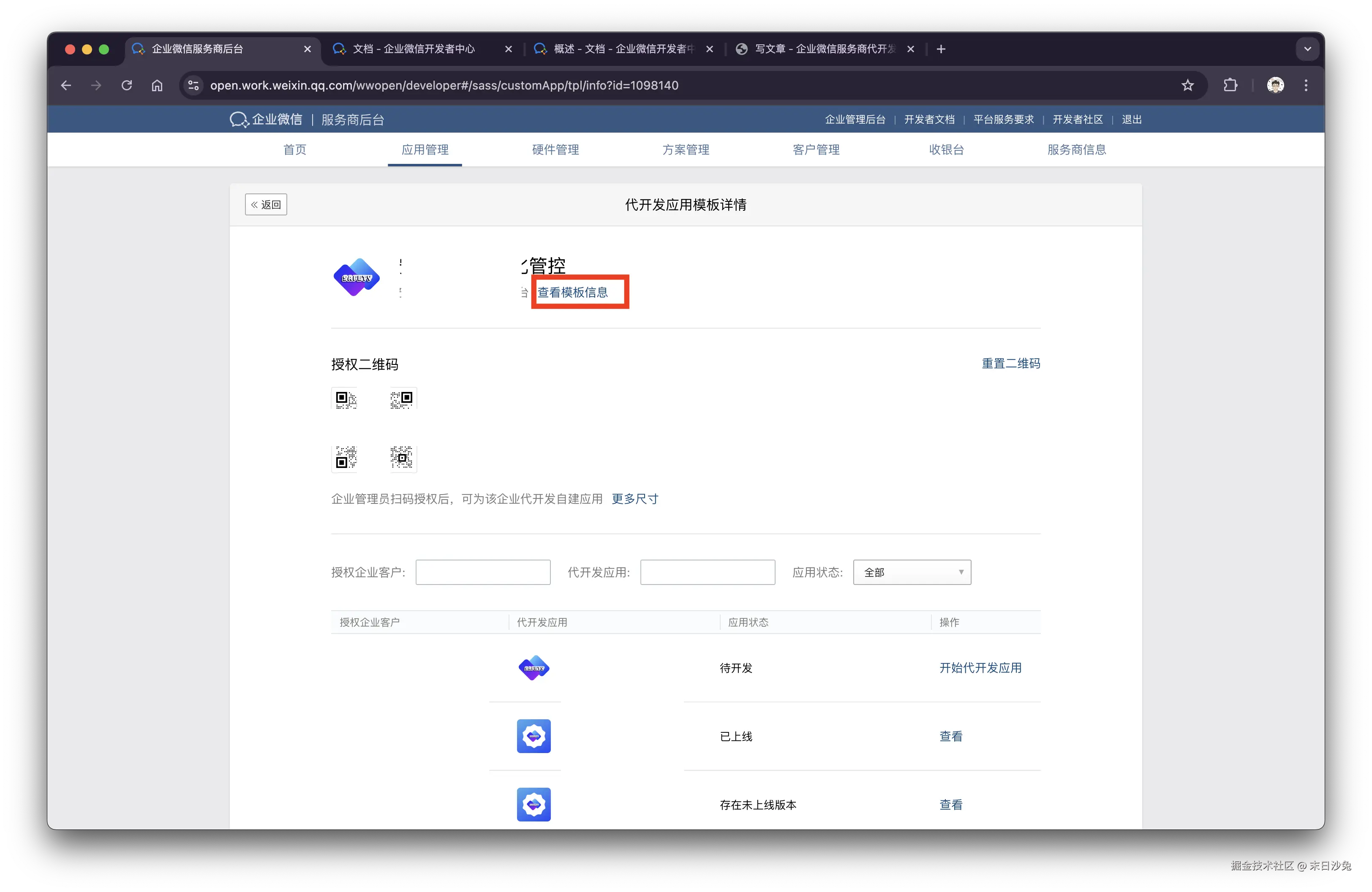
Task: Click the 待开发 status text
Action: click(735, 668)
